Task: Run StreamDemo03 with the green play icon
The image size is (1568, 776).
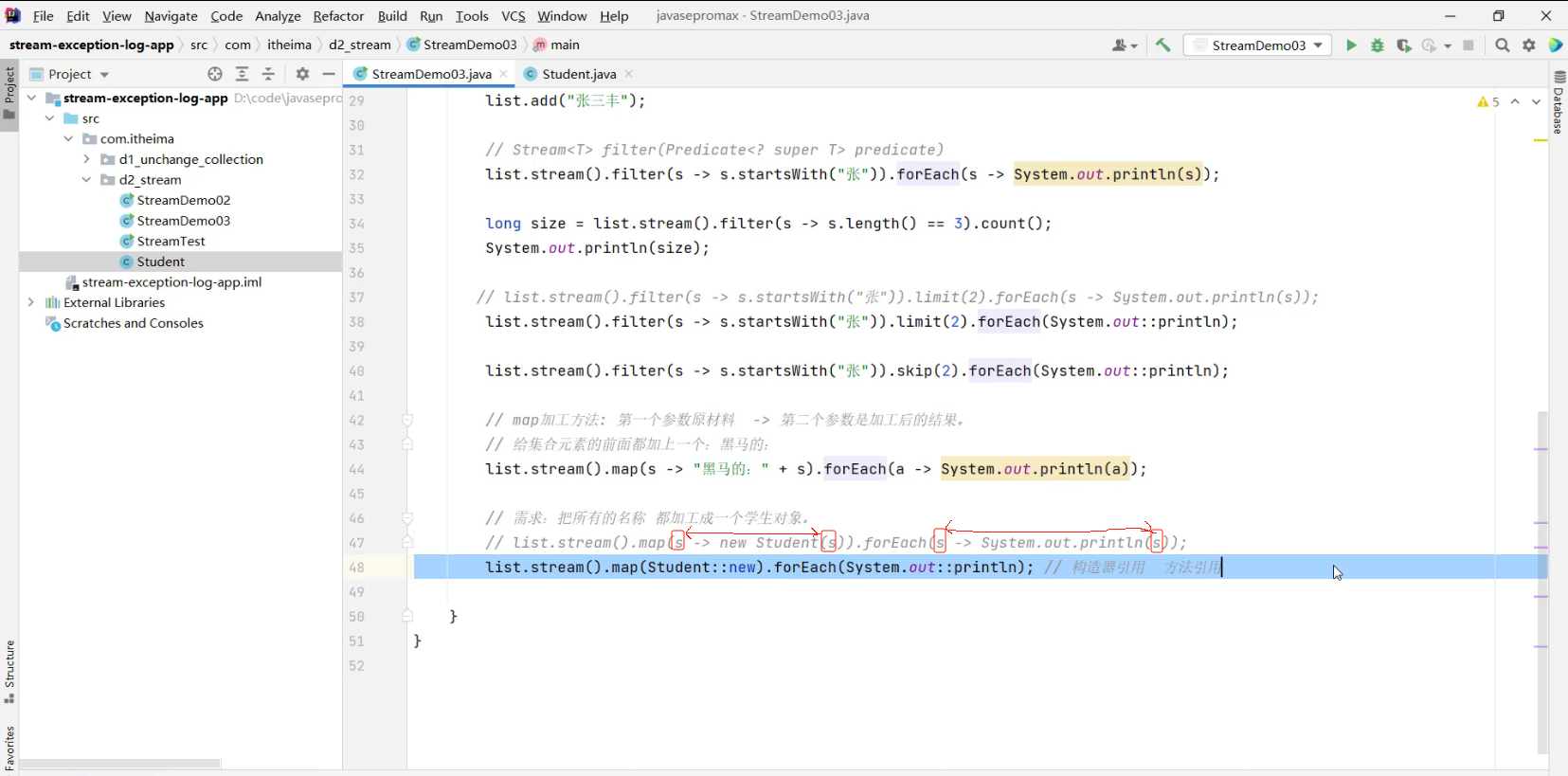Action: click(x=1351, y=45)
